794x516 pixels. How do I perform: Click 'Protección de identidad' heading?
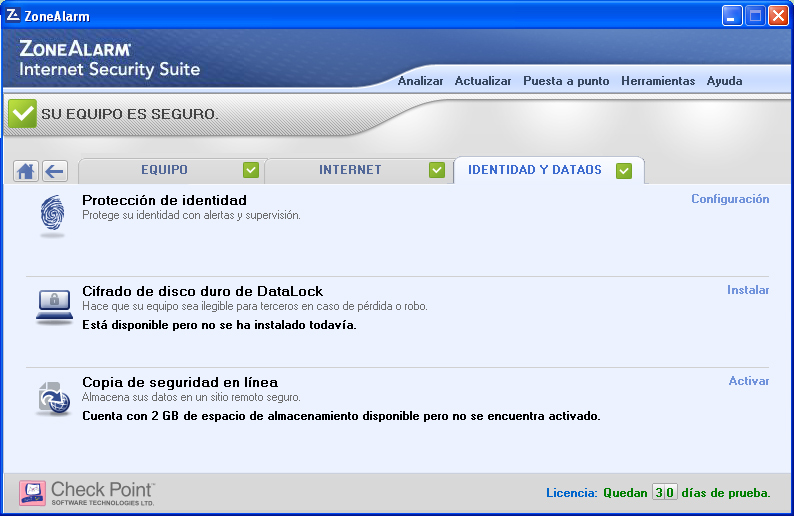[165, 201]
